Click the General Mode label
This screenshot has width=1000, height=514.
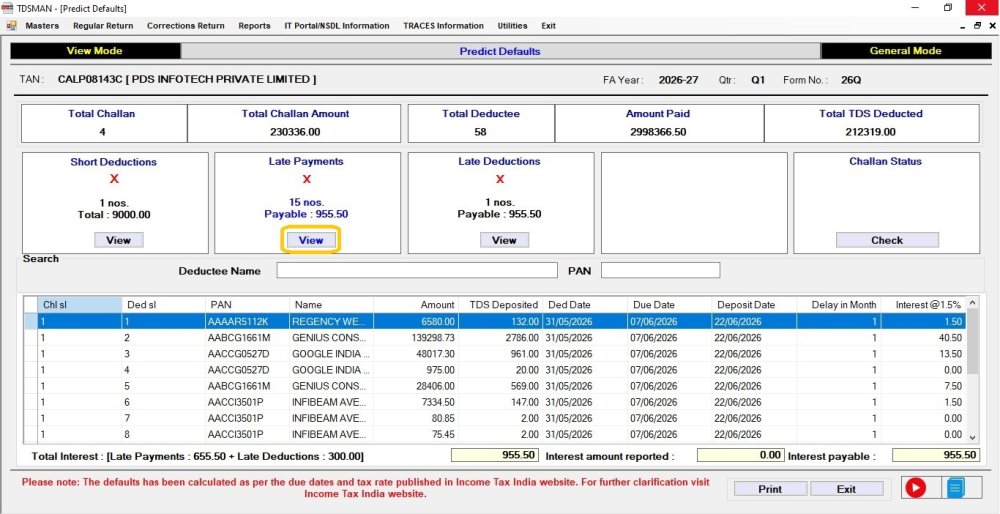click(905, 51)
